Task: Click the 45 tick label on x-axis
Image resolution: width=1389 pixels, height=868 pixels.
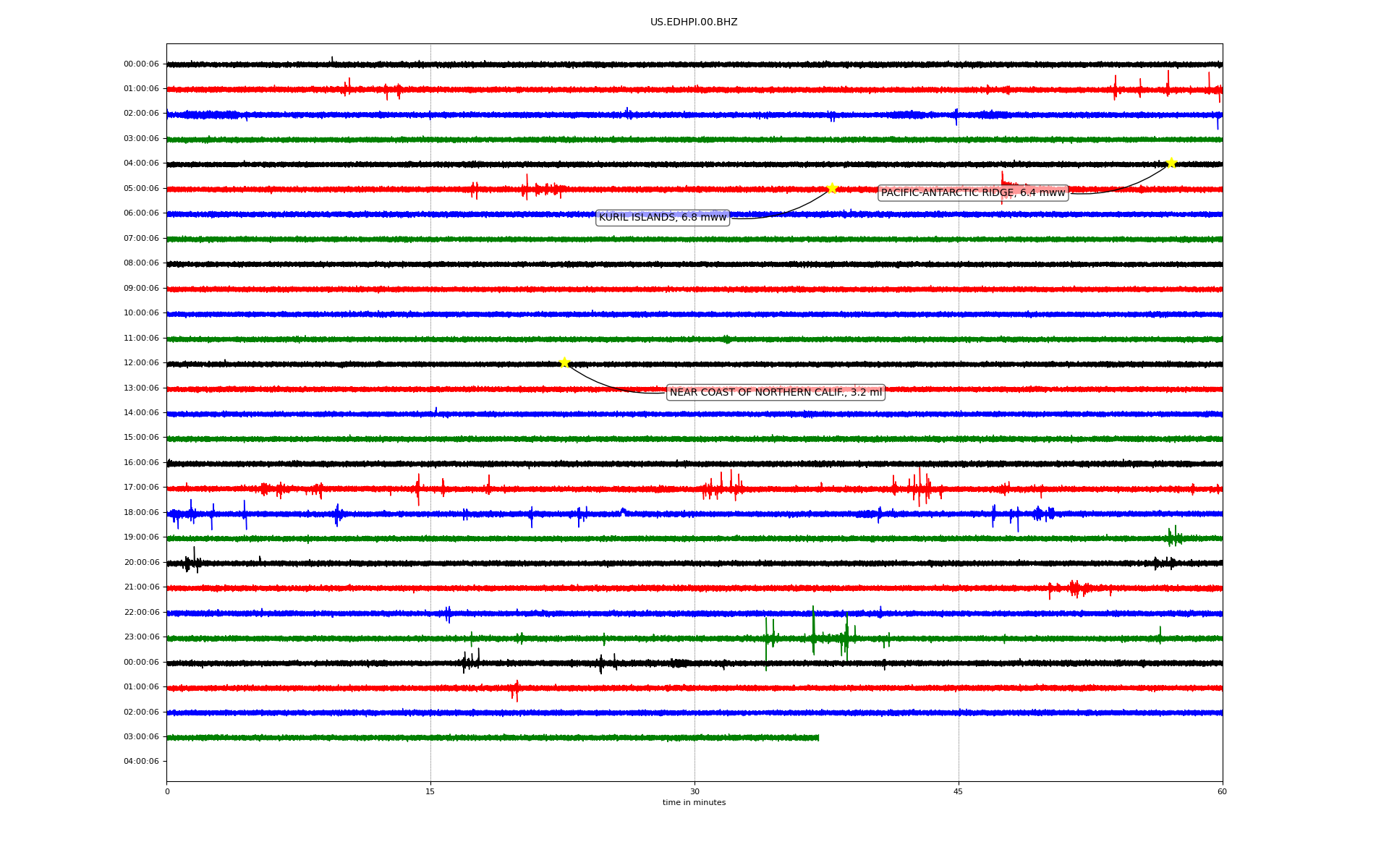Action: 959,791
